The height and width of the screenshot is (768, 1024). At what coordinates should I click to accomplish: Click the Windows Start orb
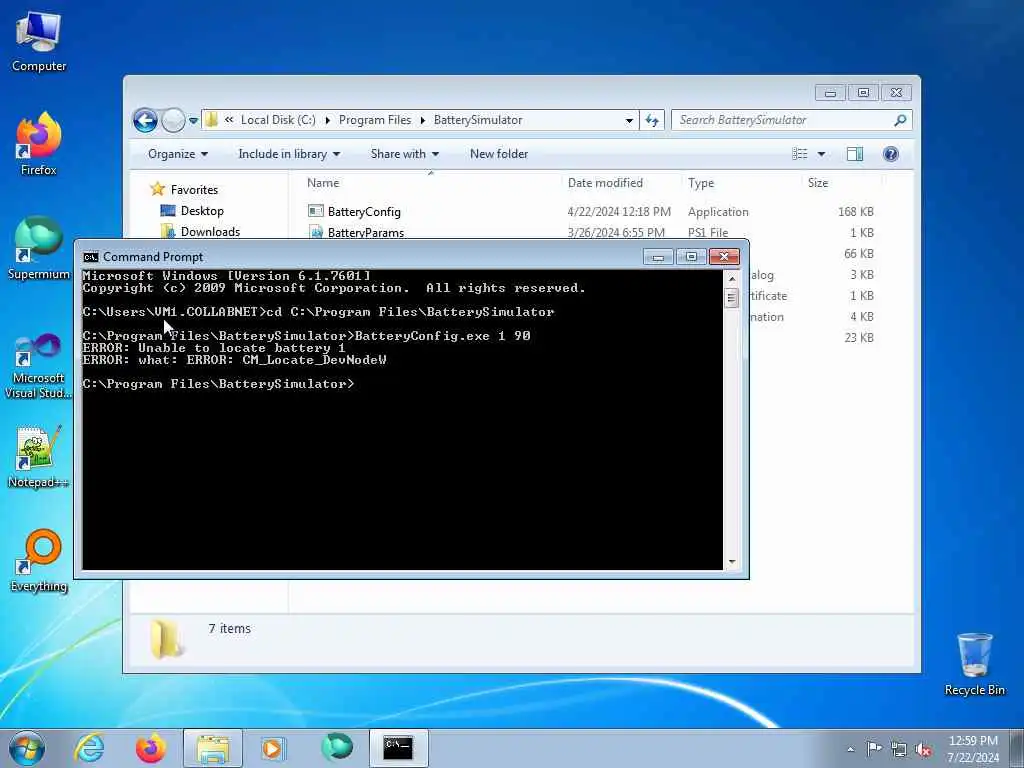27,748
